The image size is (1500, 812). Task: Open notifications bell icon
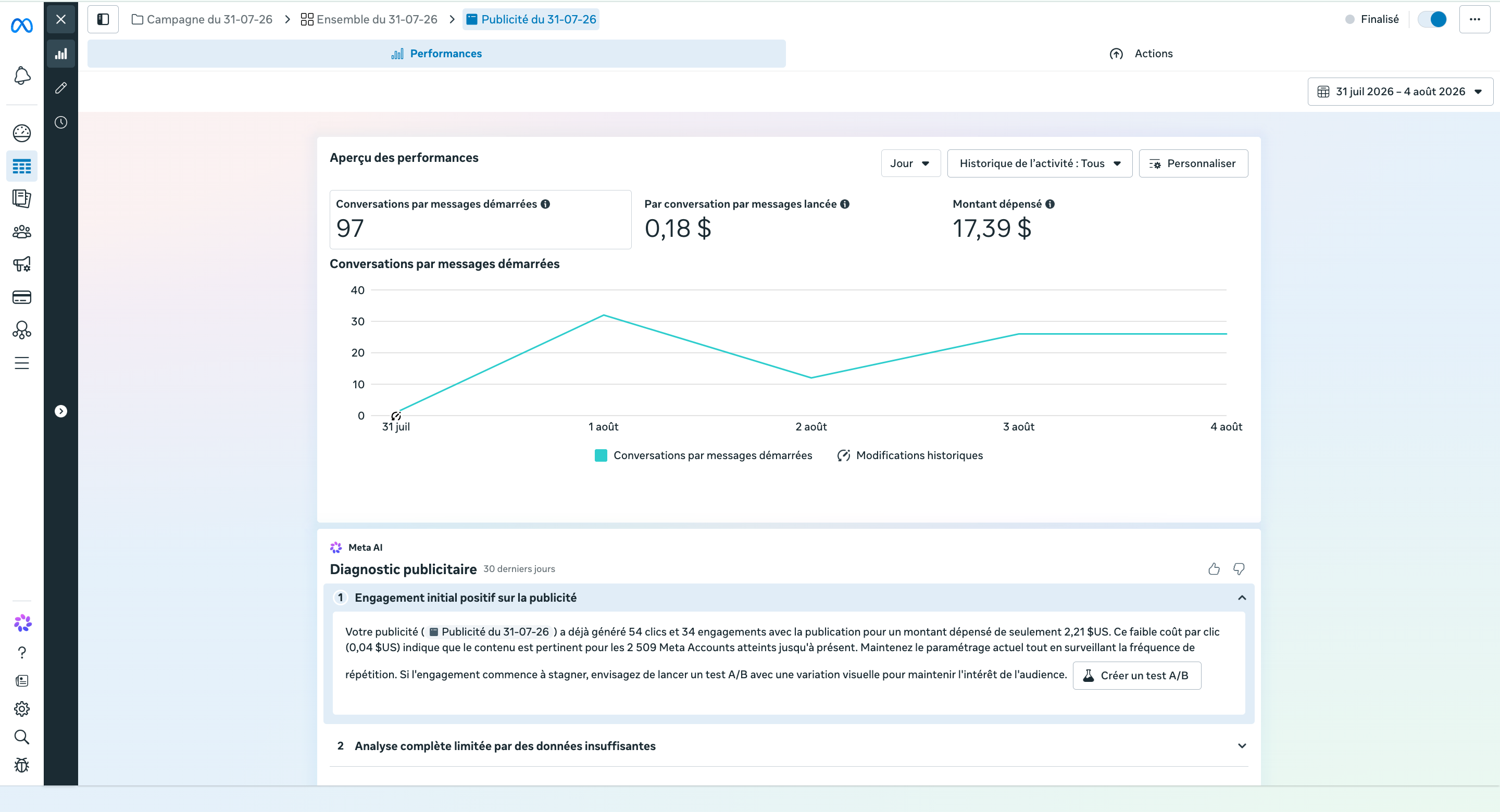pos(21,75)
